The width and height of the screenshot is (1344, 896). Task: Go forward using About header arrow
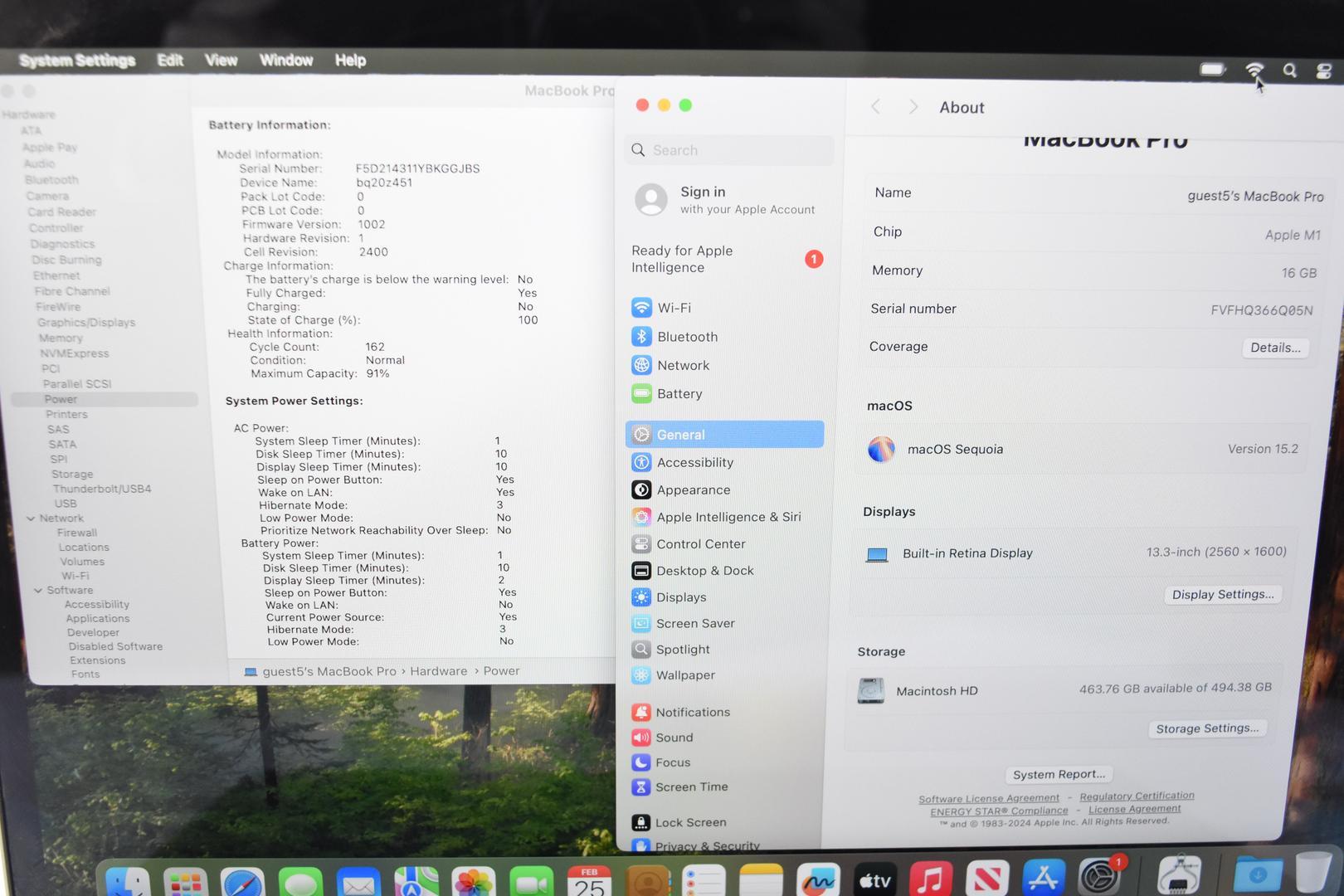913,107
